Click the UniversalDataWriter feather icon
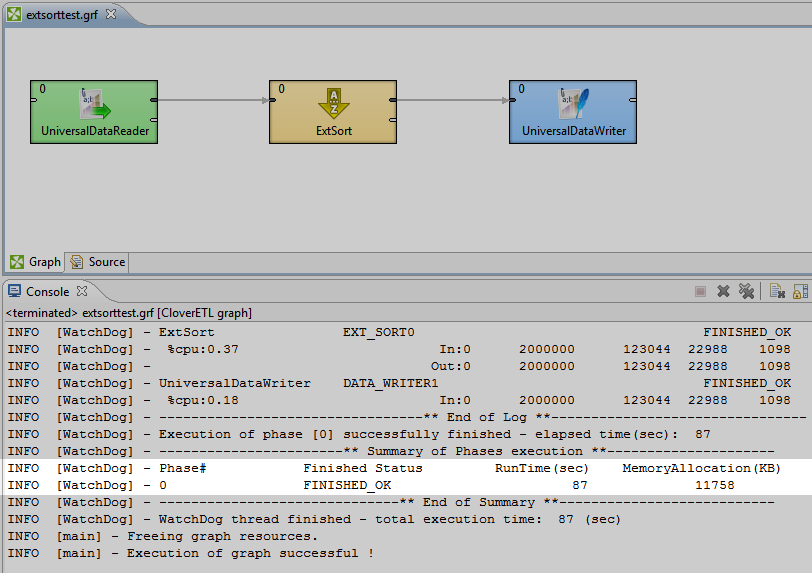 click(x=574, y=104)
